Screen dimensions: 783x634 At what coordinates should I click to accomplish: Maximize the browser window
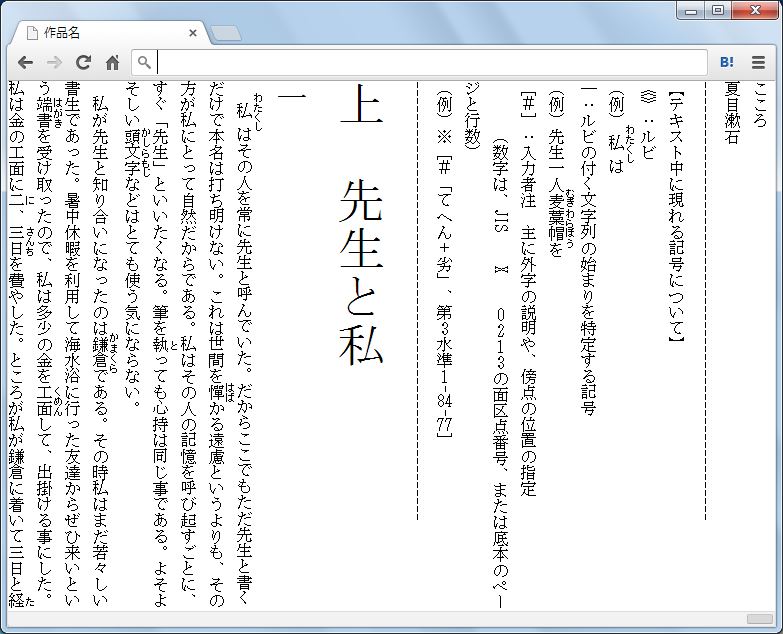coord(718,10)
